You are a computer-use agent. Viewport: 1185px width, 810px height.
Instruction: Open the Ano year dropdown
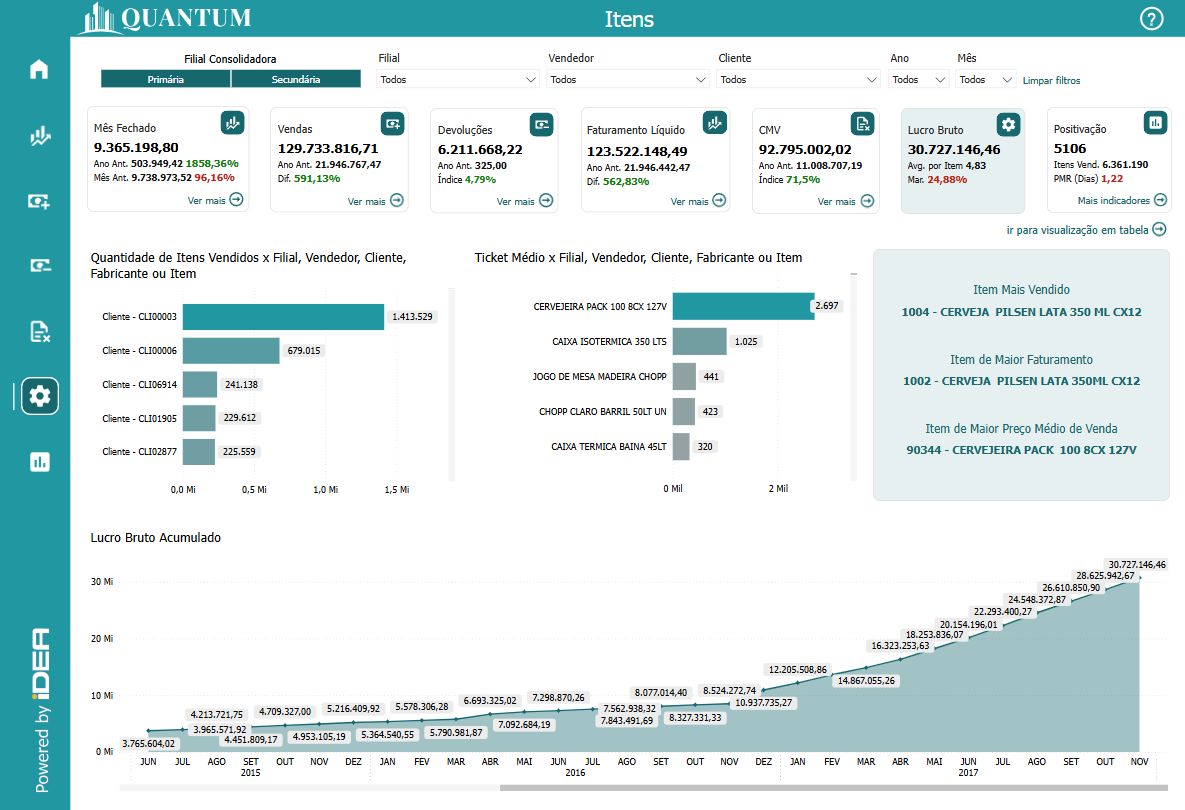pos(919,79)
